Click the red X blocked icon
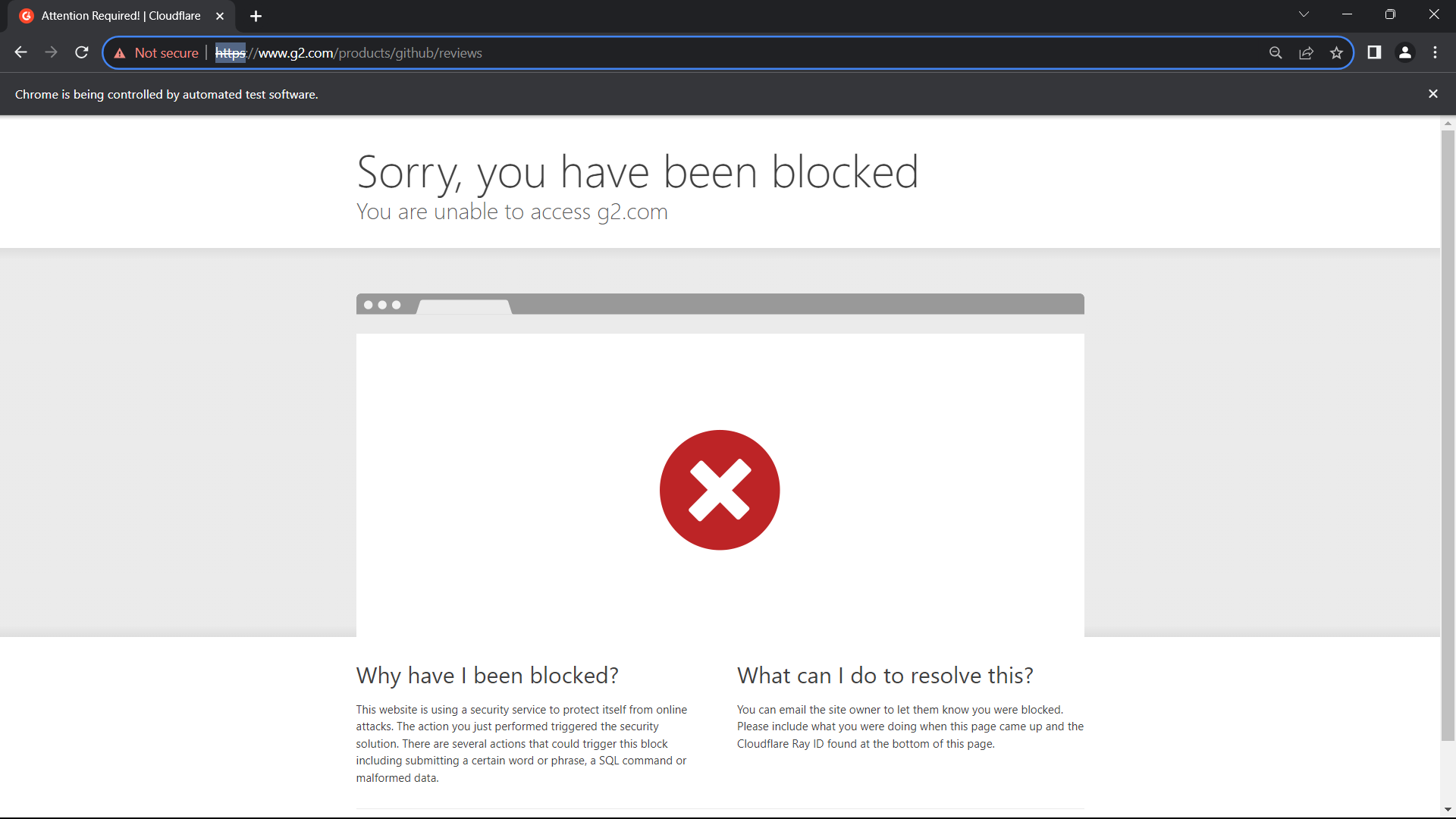 click(x=720, y=490)
